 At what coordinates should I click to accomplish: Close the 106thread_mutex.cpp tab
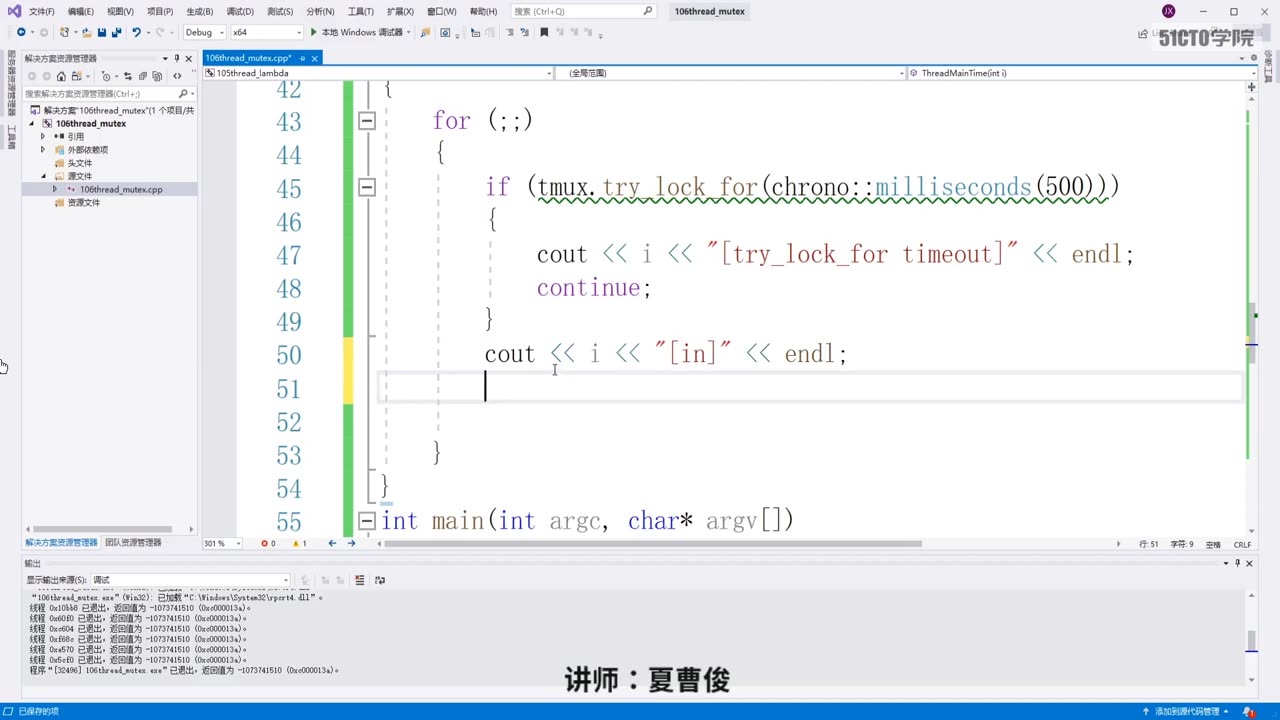[314, 58]
